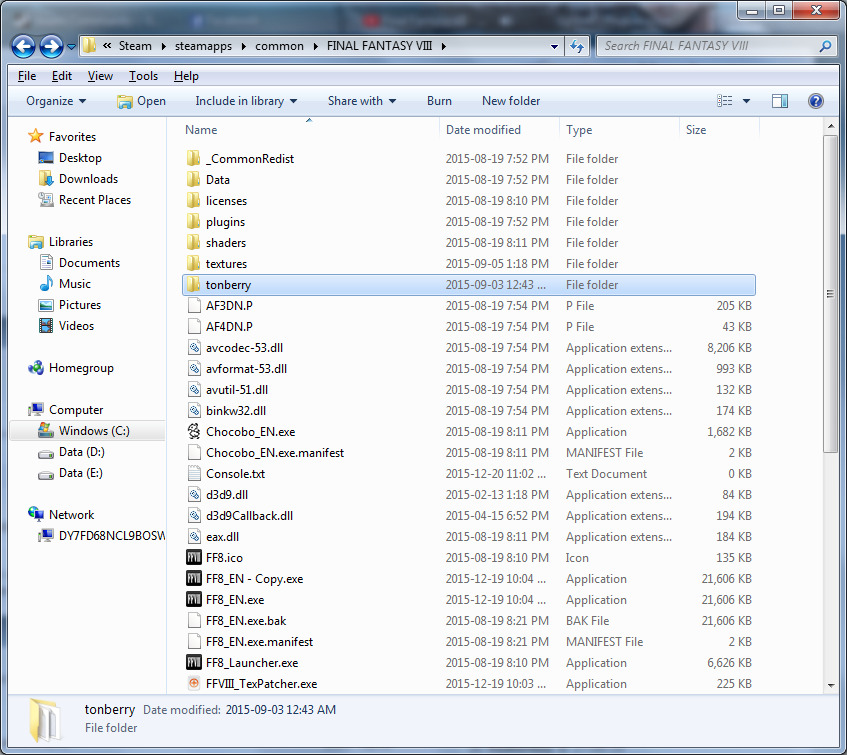Open the Organize dropdown
The width and height of the screenshot is (847, 755).
[56, 101]
